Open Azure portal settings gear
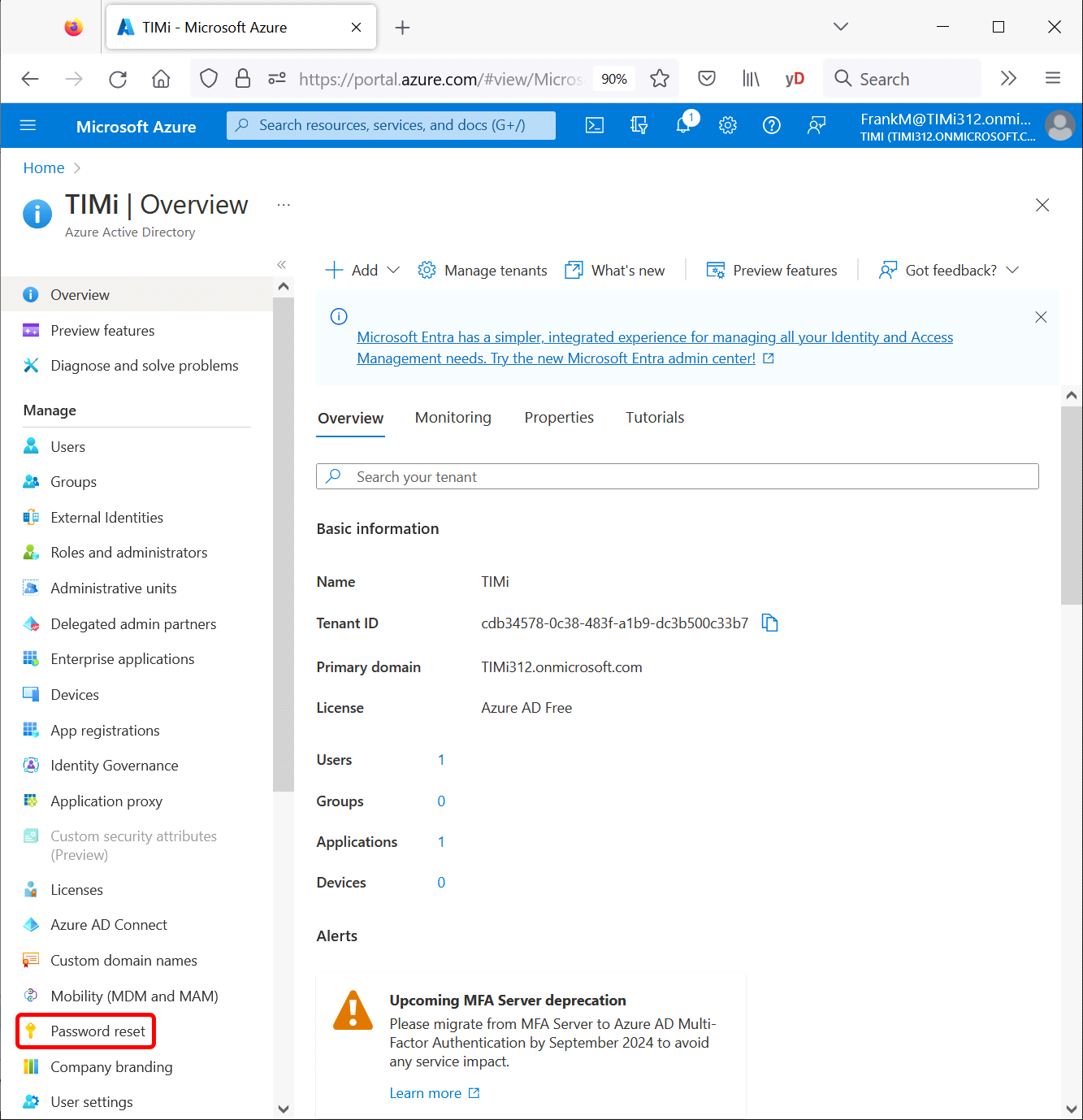 [x=728, y=125]
